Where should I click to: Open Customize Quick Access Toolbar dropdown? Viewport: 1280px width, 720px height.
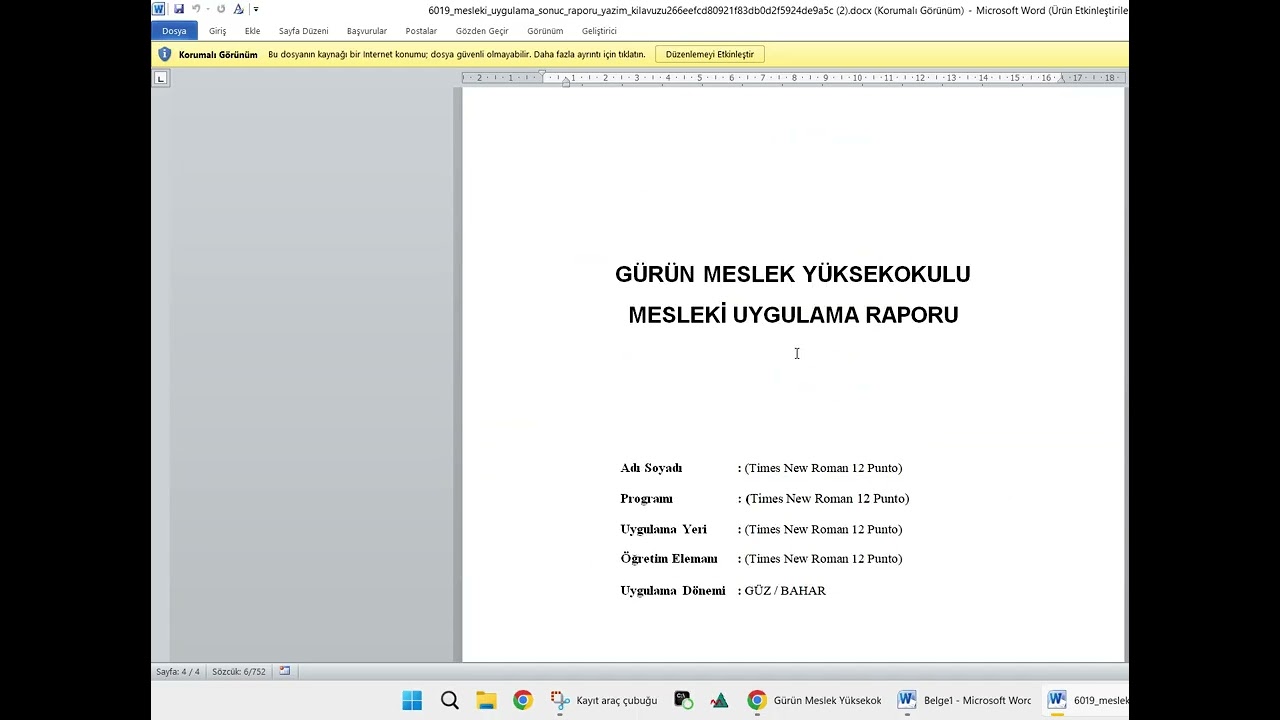click(256, 9)
